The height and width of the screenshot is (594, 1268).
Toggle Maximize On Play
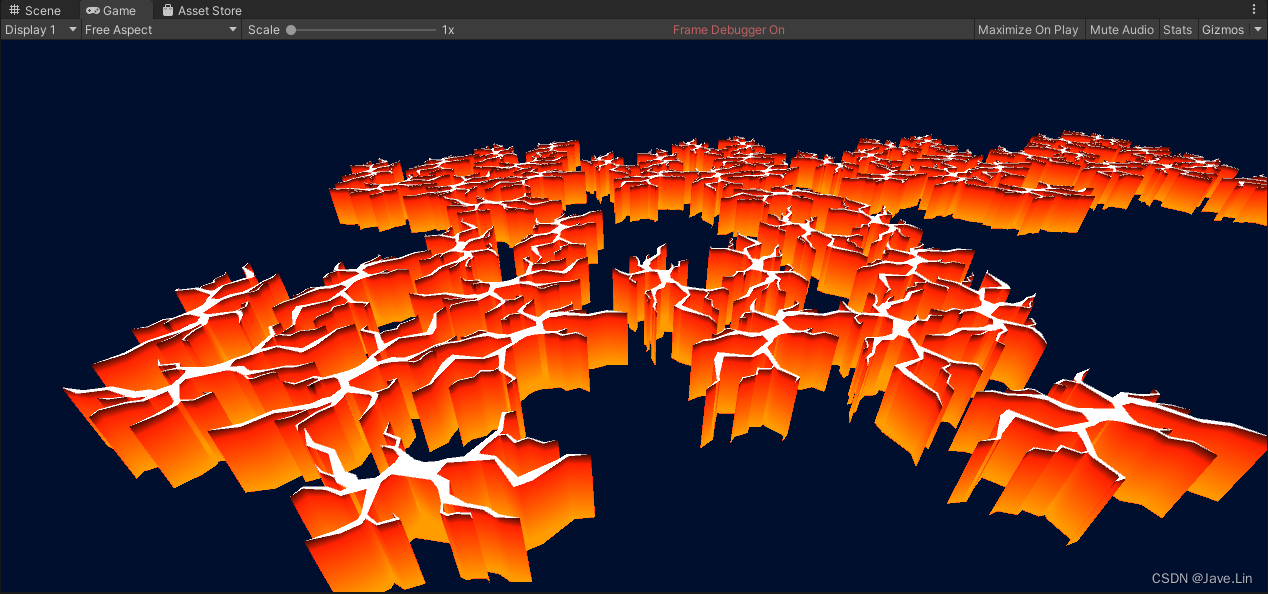[1028, 30]
